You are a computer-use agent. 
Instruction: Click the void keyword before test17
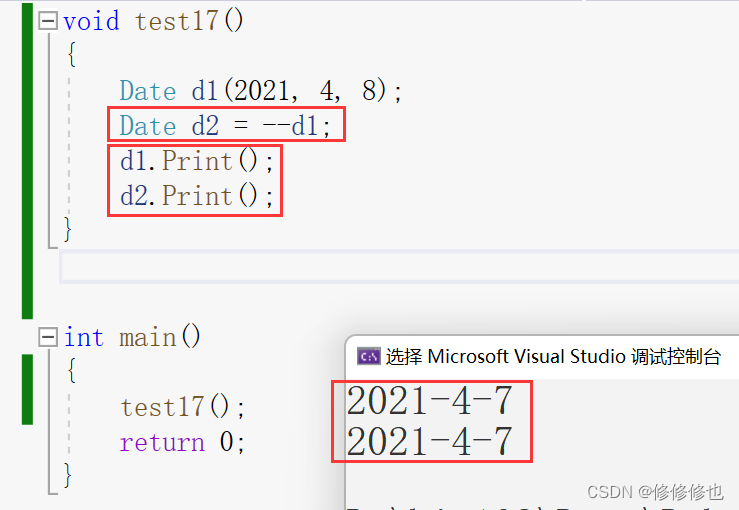tap(91, 21)
